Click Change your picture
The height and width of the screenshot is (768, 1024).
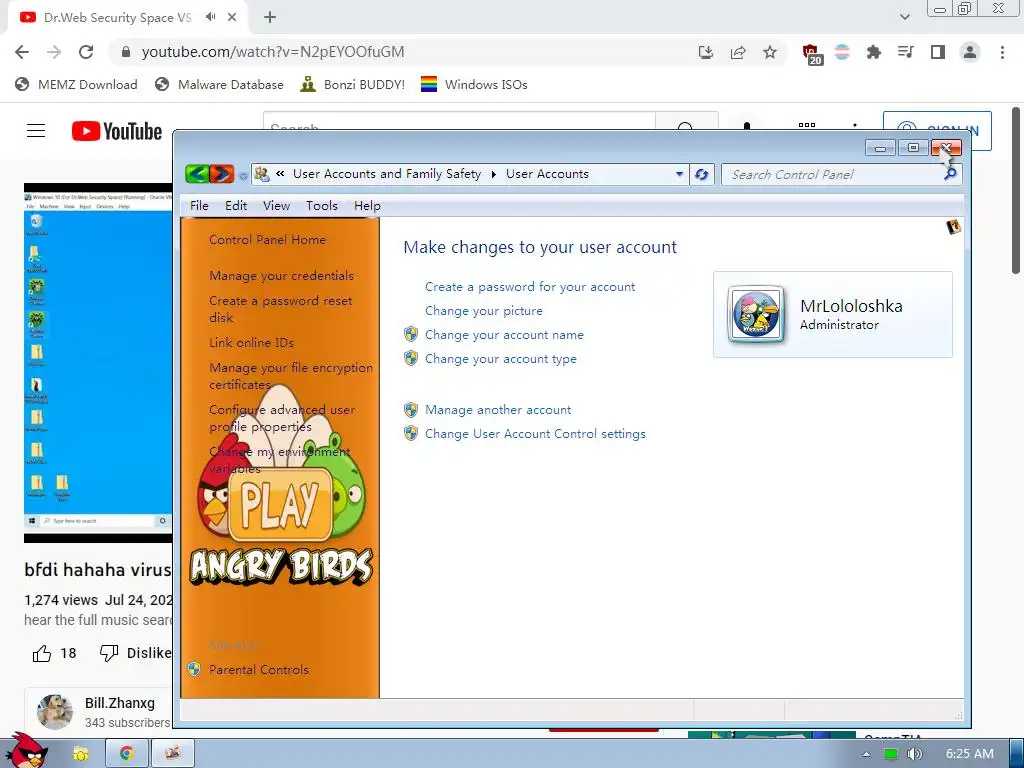483,311
